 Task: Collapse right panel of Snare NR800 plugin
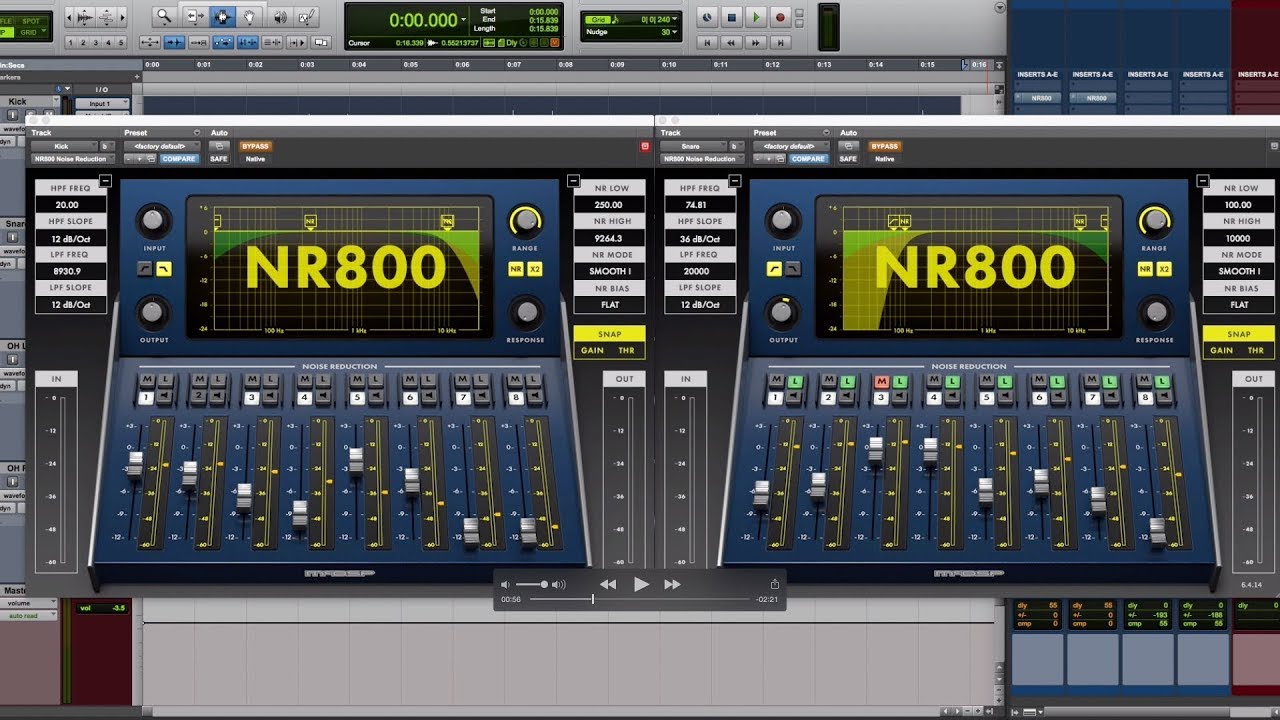(x=1201, y=181)
